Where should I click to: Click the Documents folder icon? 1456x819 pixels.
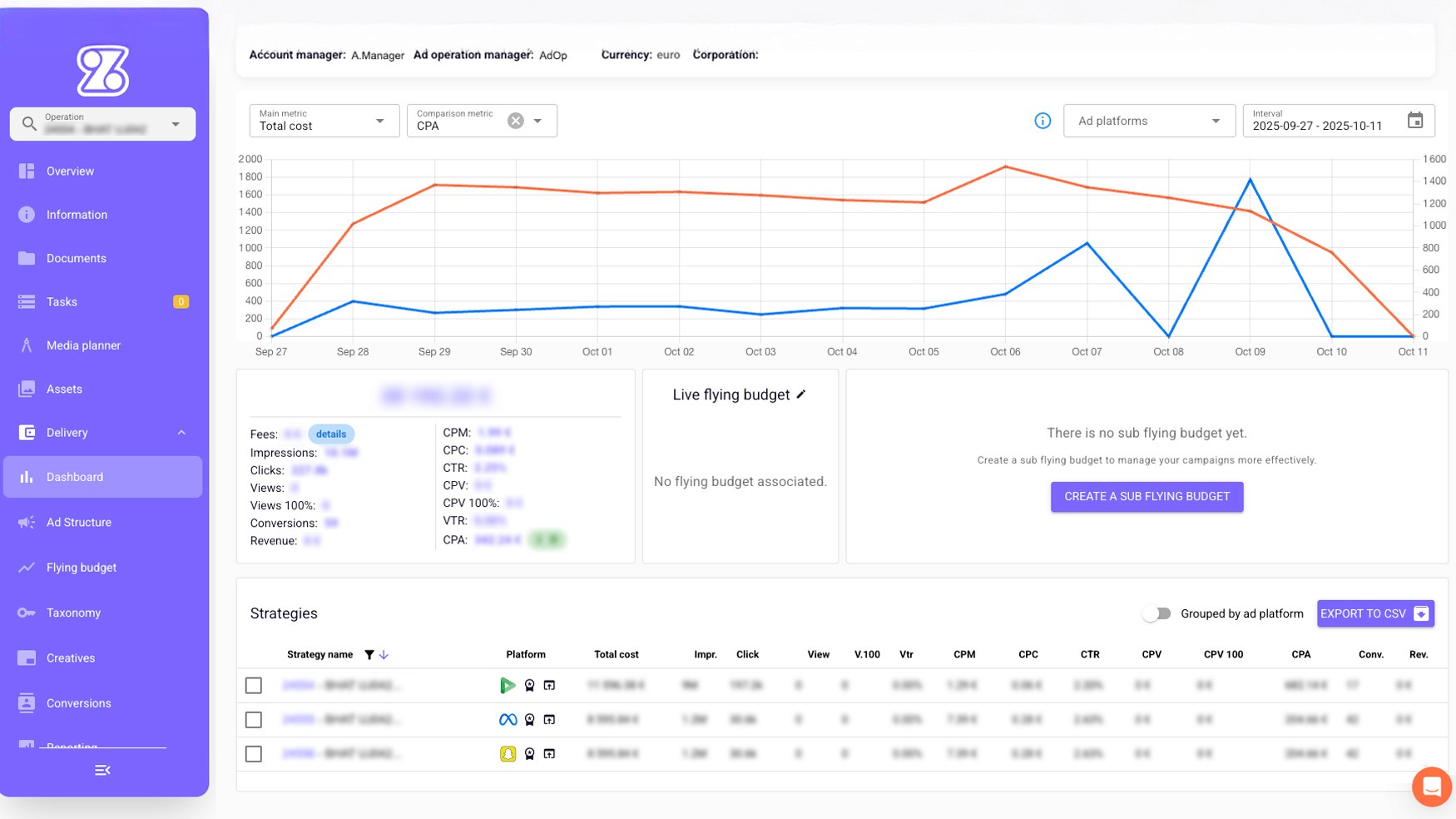27,258
